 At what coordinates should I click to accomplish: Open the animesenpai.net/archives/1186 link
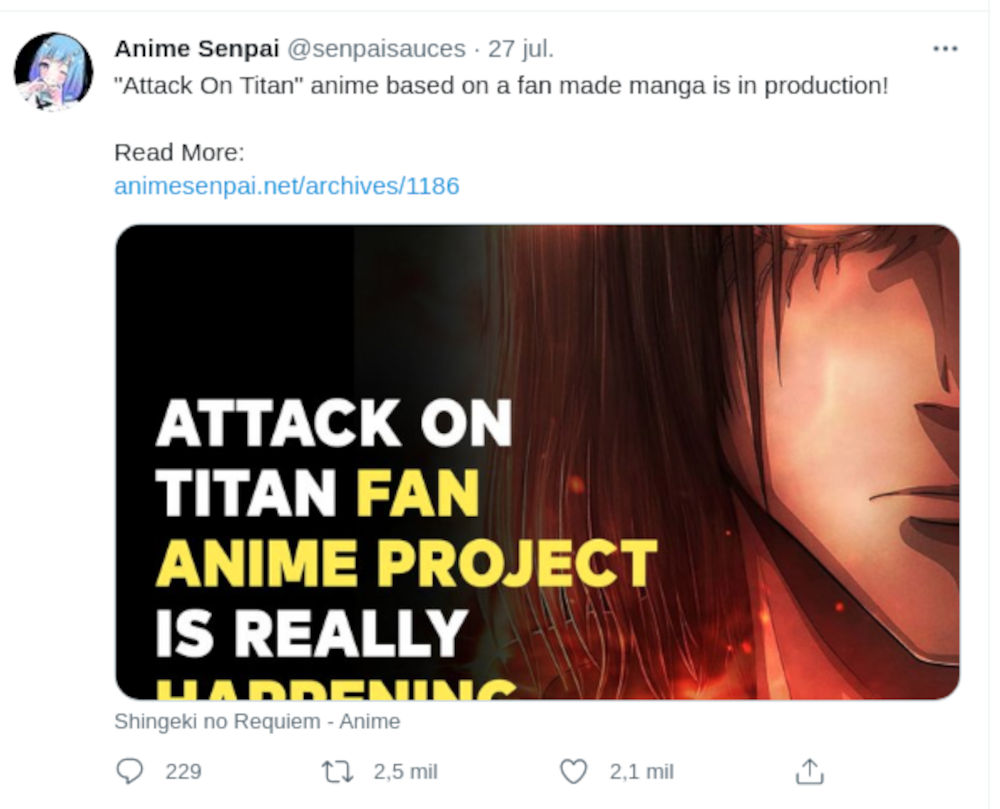(x=287, y=186)
